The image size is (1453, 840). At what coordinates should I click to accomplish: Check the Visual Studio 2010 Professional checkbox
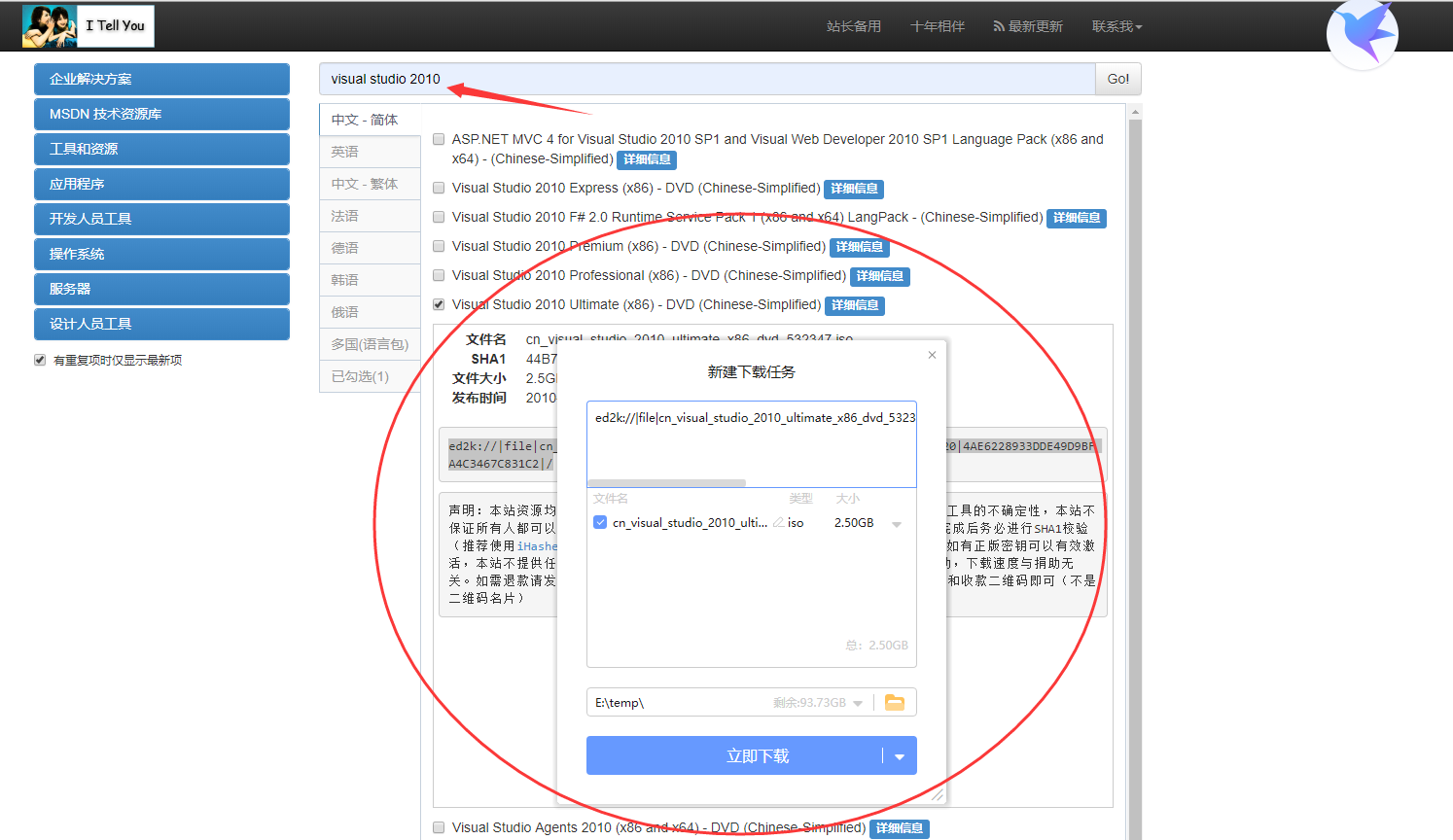click(x=439, y=275)
